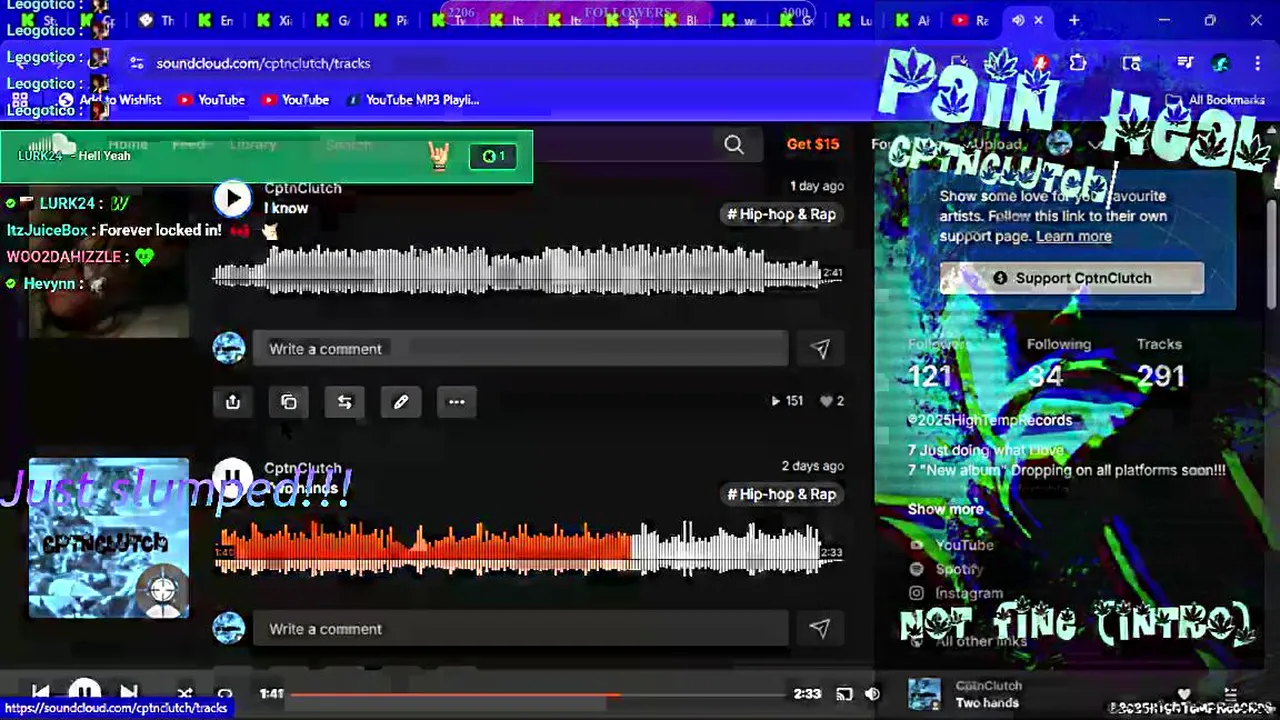The width and height of the screenshot is (1280, 720).
Task: Mute the active tab via speaker icon
Action: [1018, 20]
